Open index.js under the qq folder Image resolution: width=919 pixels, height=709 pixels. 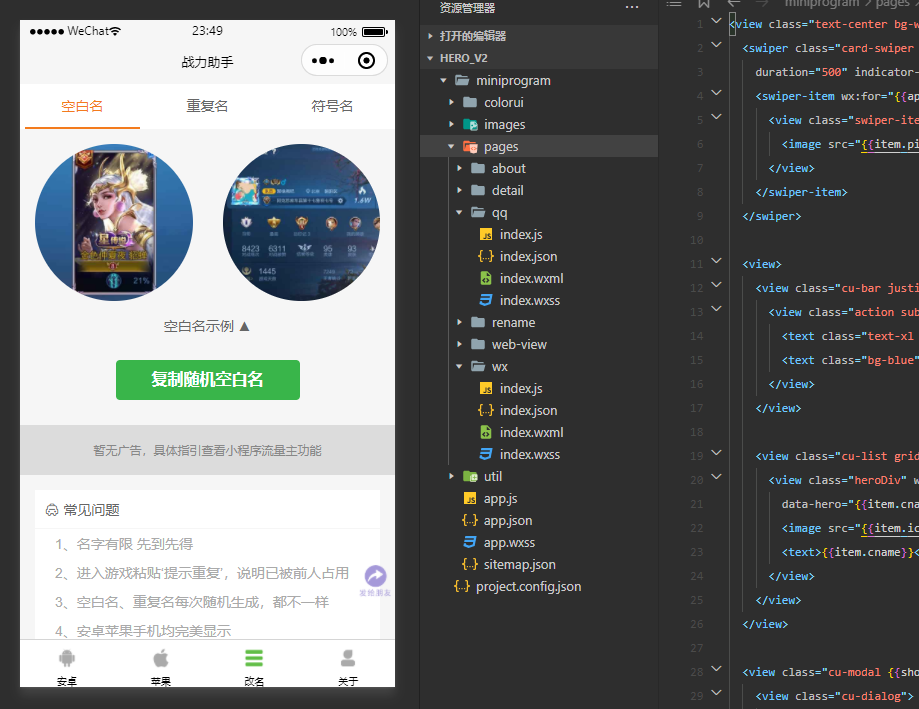[x=520, y=234]
